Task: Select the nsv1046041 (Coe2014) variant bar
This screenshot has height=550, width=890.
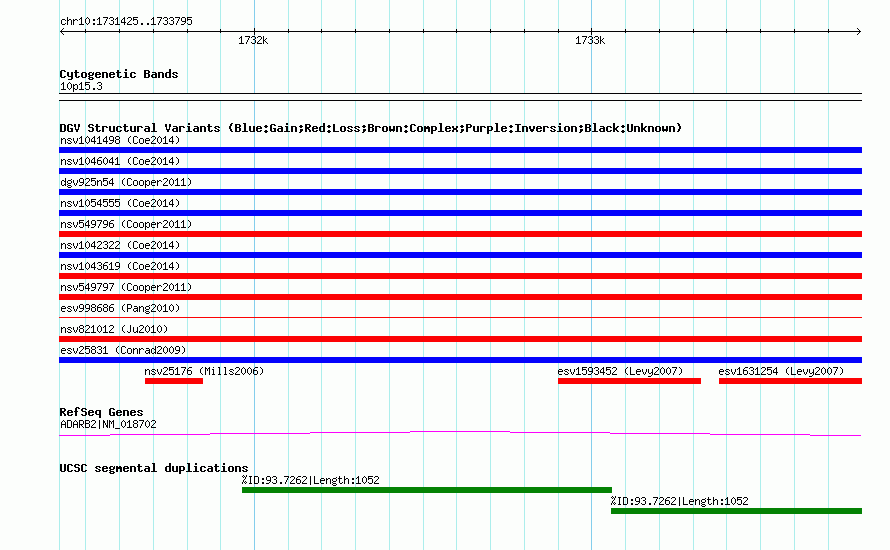Action: pyautogui.click(x=460, y=171)
